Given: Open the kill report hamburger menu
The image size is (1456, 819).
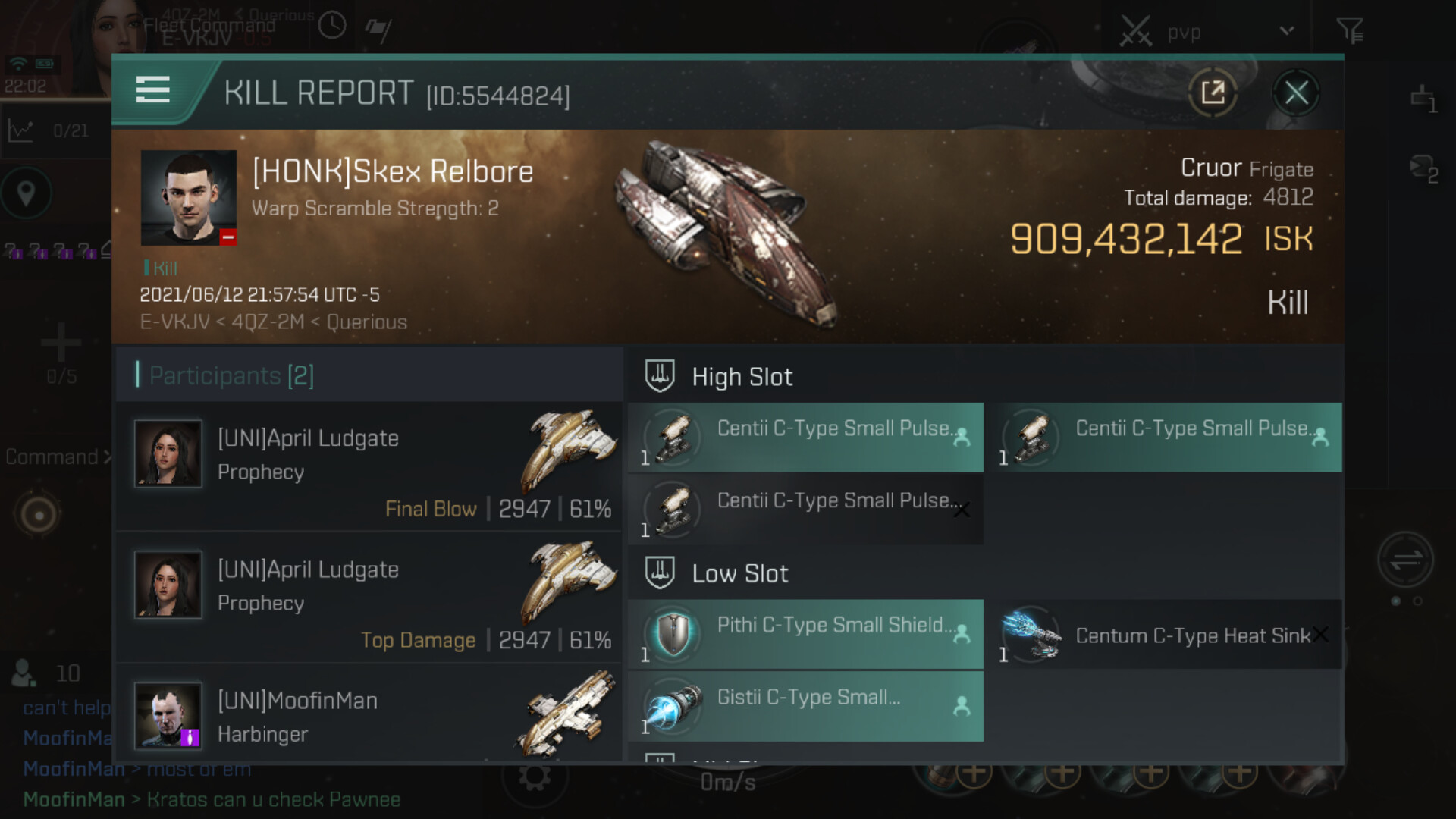Looking at the screenshot, I should pyautogui.click(x=152, y=90).
